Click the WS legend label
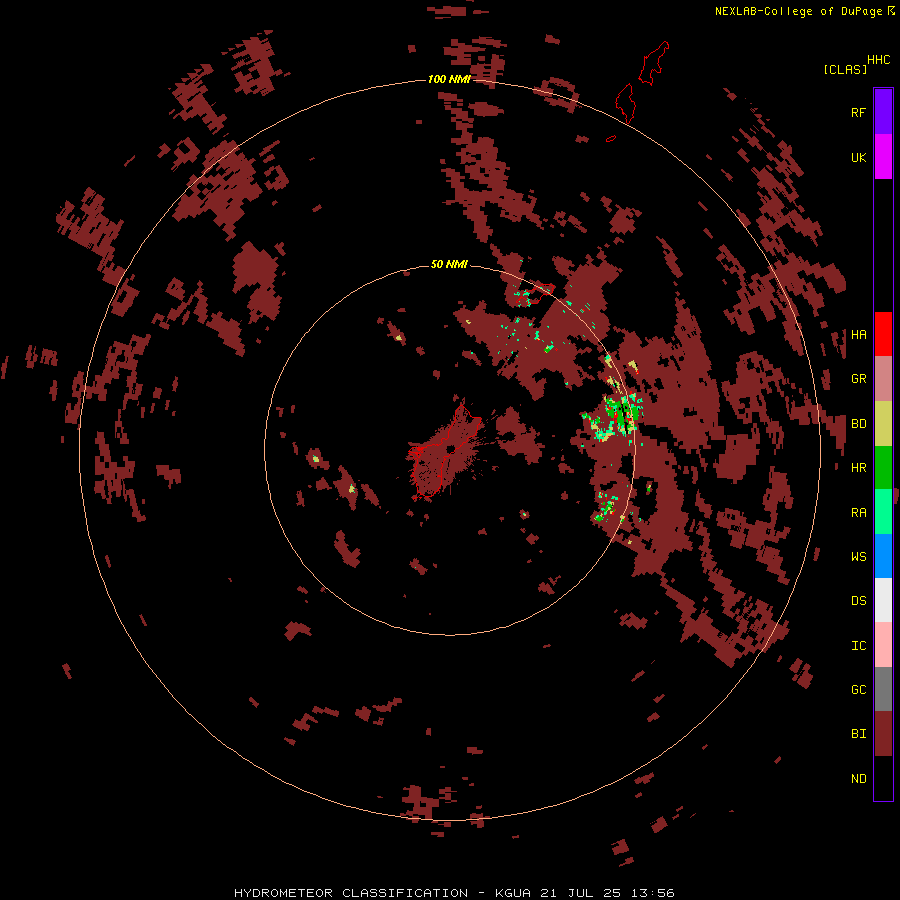The height and width of the screenshot is (900, 900). click(858, 556)
